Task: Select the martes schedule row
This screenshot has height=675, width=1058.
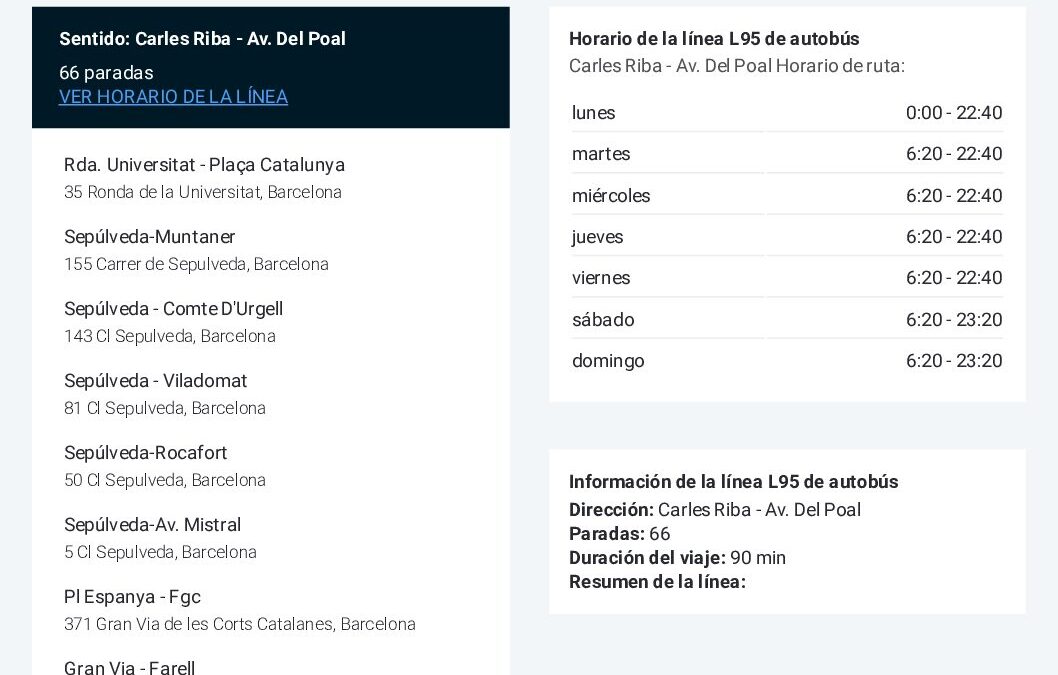Action: (x=786, y=154)
